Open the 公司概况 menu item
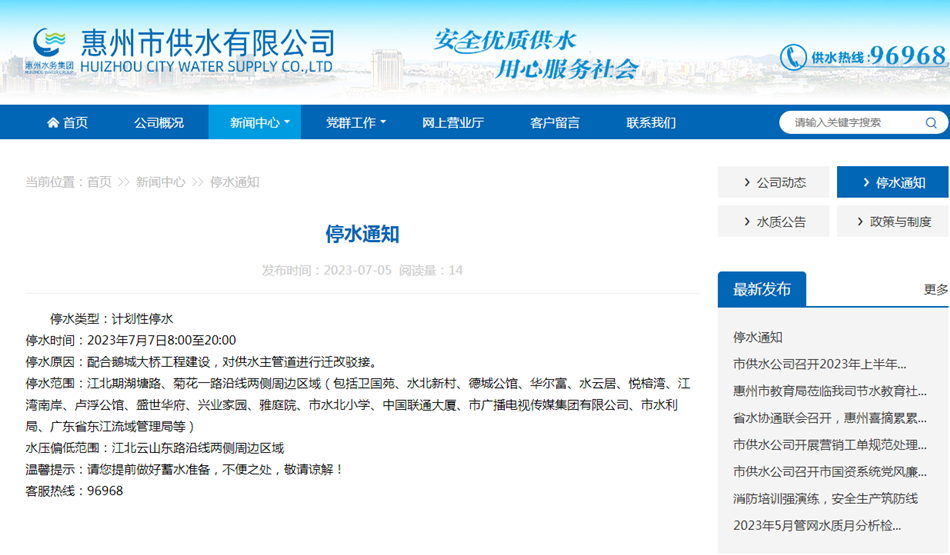The width and height of the screenshot is (950, 555). 159,123
